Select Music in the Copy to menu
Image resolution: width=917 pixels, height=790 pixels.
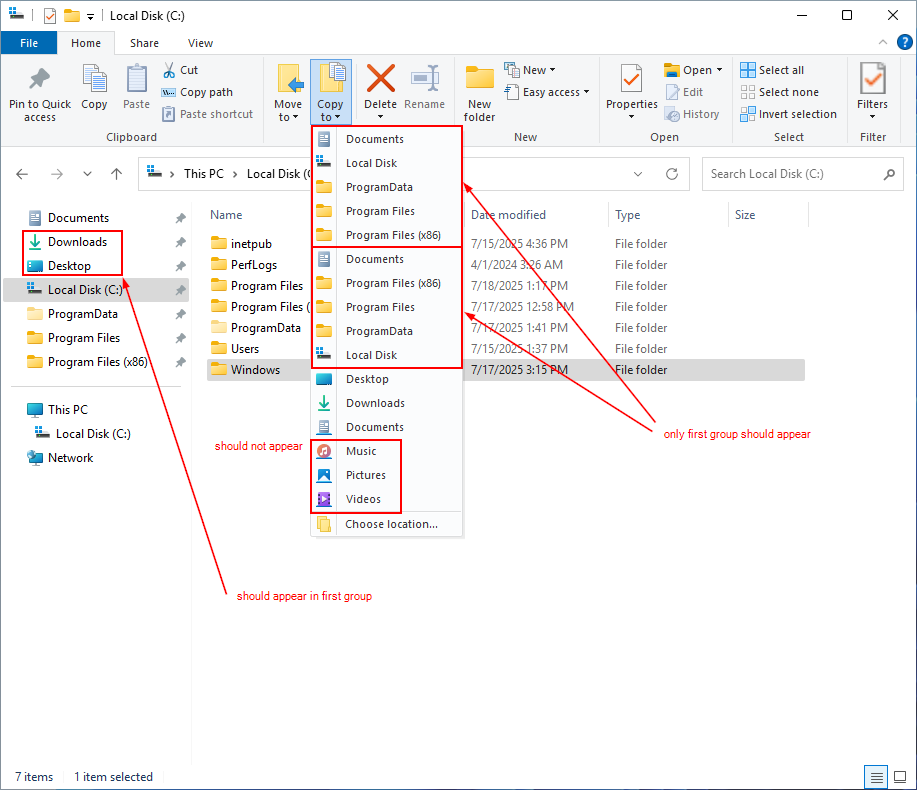pyautogui.click(x=360, y=451)
